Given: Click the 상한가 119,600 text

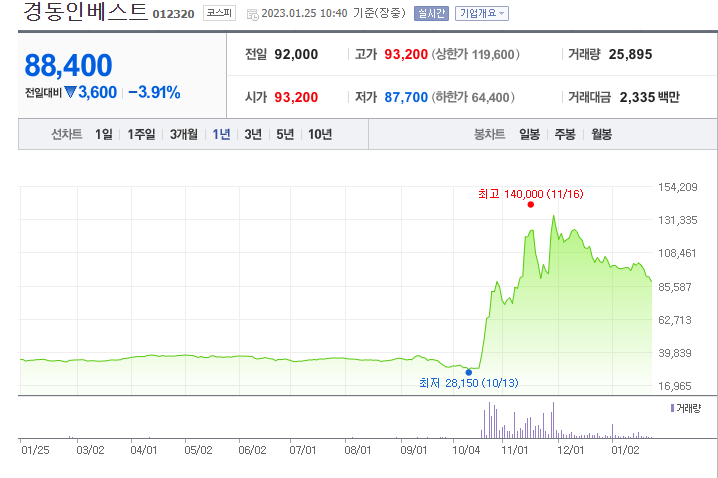Looking at the screenshot, I should coord(476,54).
